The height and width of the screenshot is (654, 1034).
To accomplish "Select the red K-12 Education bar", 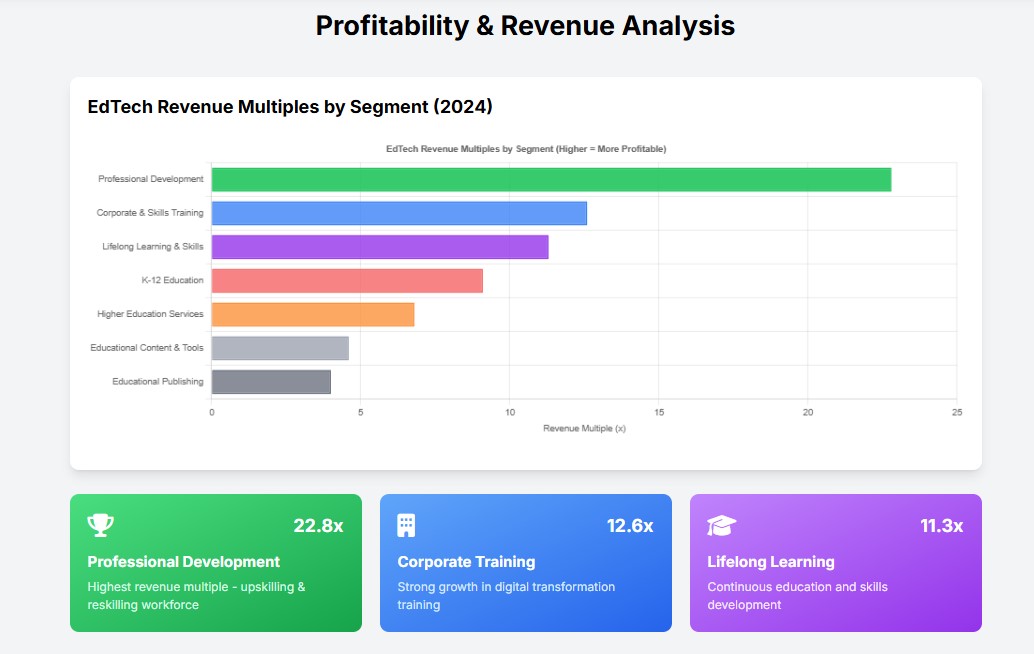I will pos(347,281).
